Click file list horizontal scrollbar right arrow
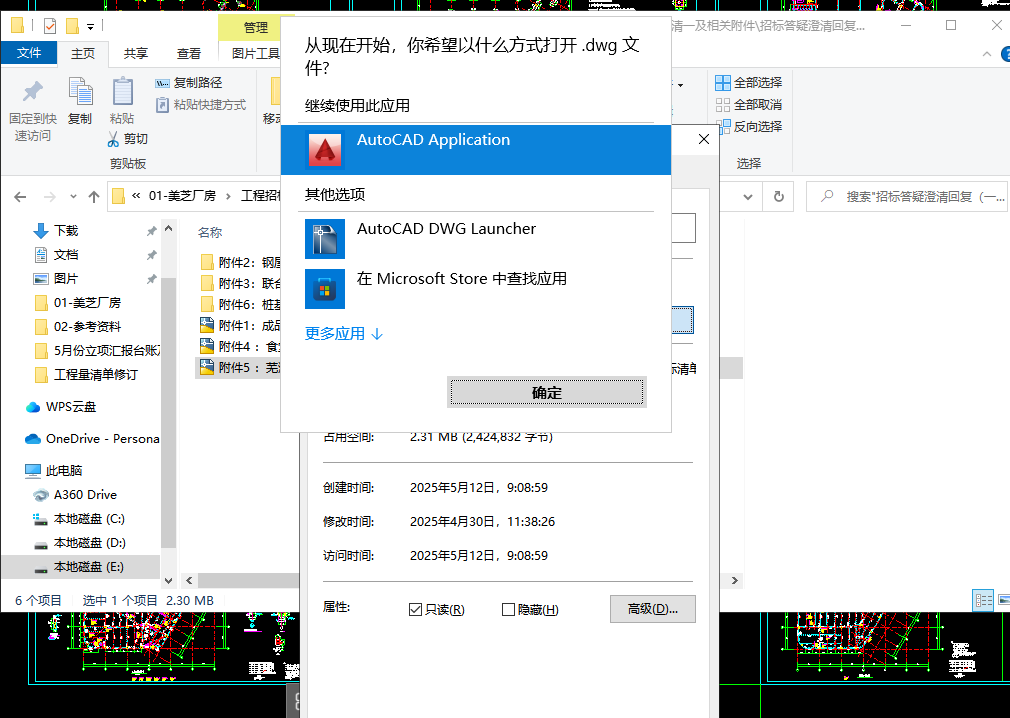The width and height of the screenshot is (1010, 718). [x=734, y=580]
